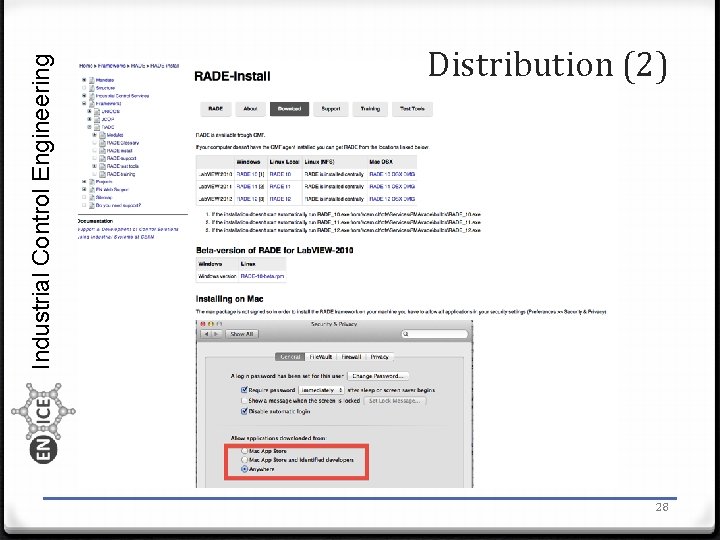Expand the Projects tree node

click(x=84, y=182)
